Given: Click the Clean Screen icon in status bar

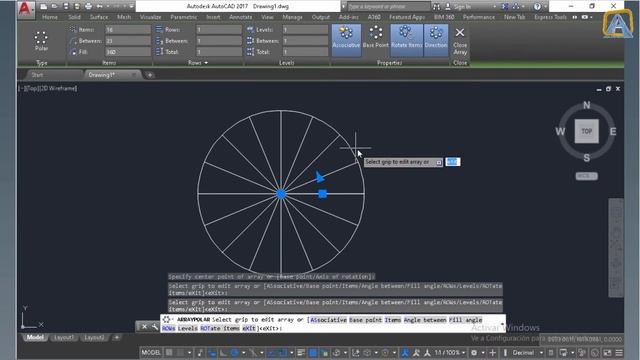Looking at the screenshot, I should [608, 353].
